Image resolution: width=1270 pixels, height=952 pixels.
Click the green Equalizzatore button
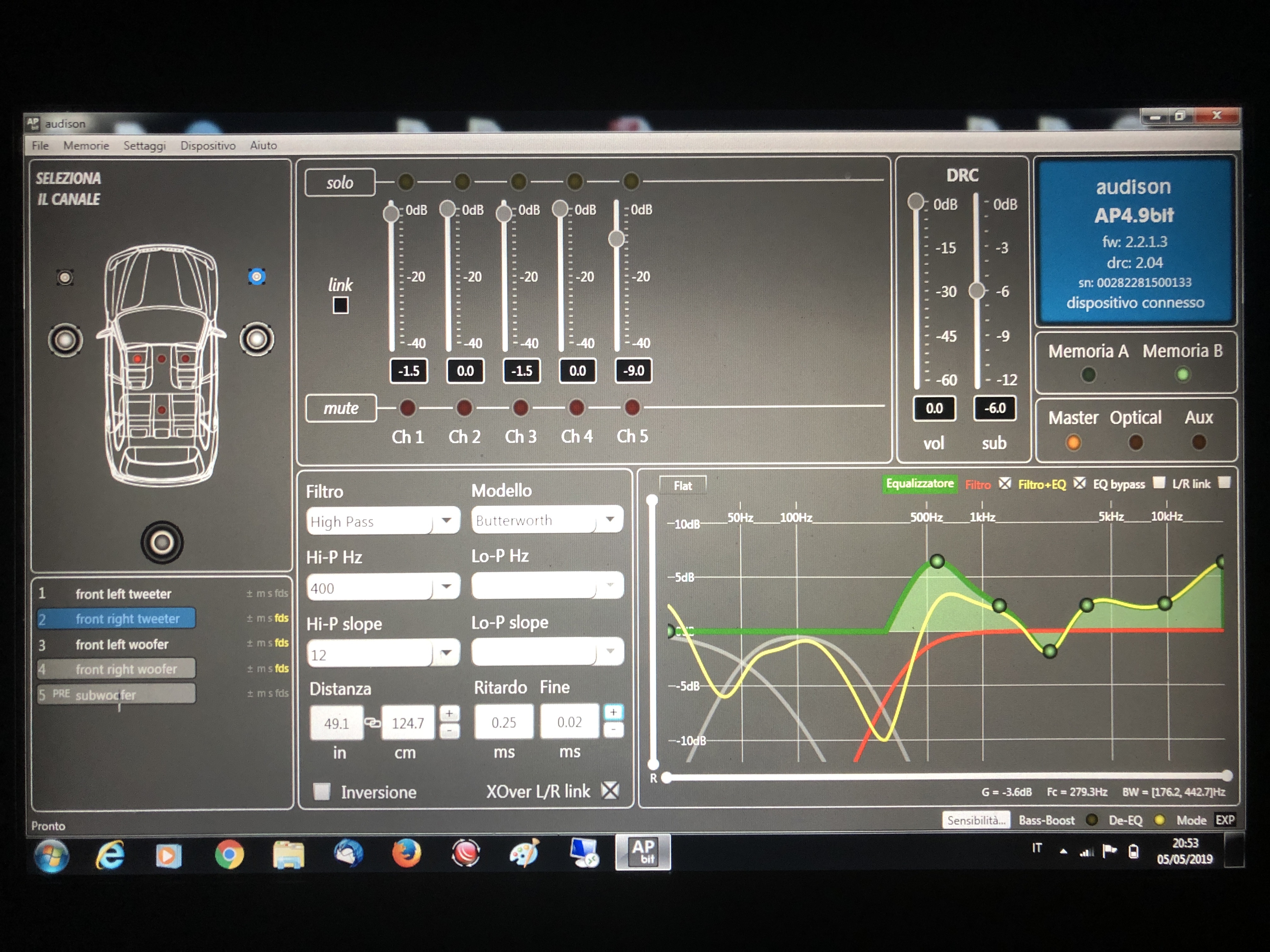(x=920, y=484)
